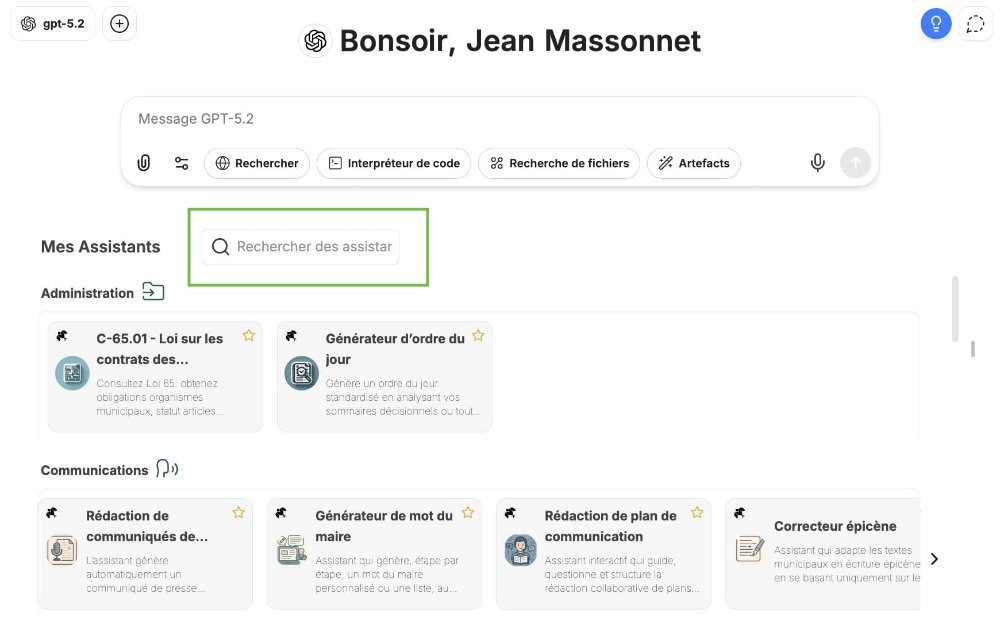1000x632 pixels.
Task: Click the dashed-circle selection icon top right
Action: 975,23
